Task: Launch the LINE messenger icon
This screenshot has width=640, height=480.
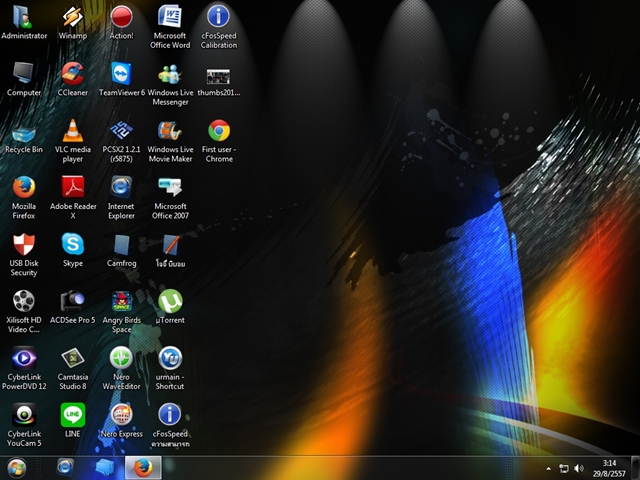Action: tap(73, 415)
